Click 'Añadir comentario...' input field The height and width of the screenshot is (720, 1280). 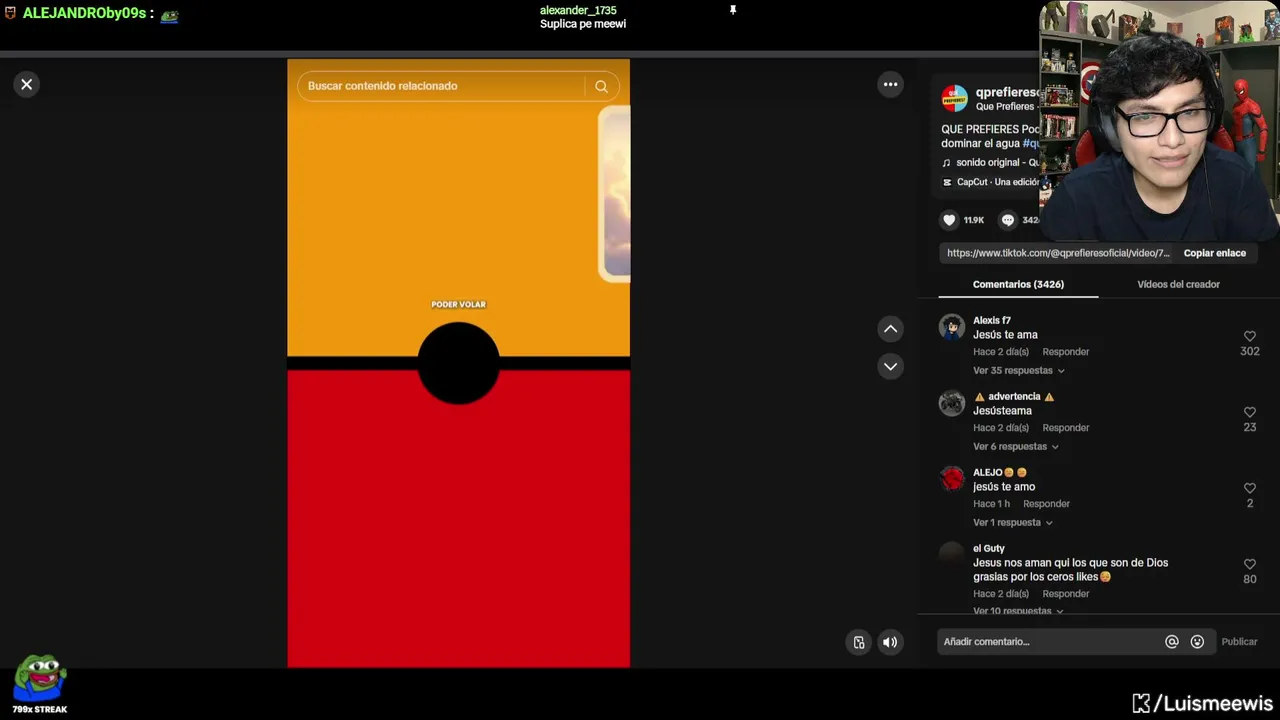click(1050, 642)
